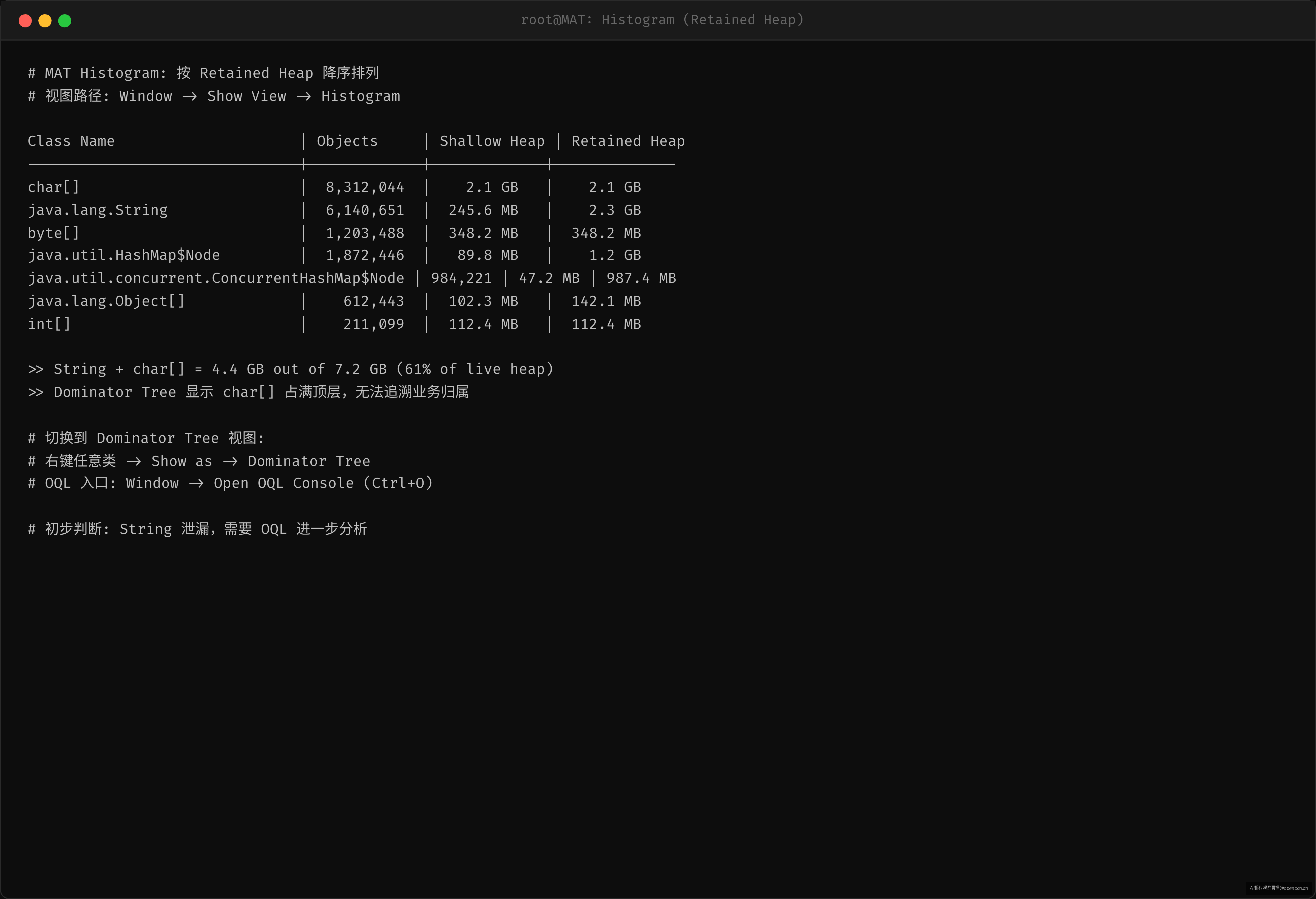This screenshot has width=1316, height=899.
Task: Click the '切换到 Dominator Tree 视图' comment line
Action: (x=146, y=438)
